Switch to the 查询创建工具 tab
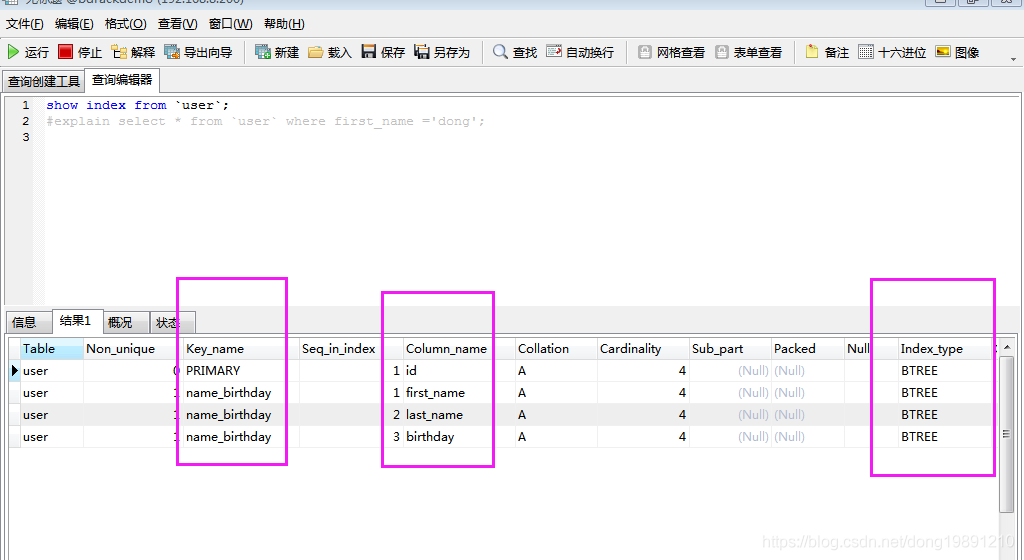The image size is (1024, 560). [44, 81]
